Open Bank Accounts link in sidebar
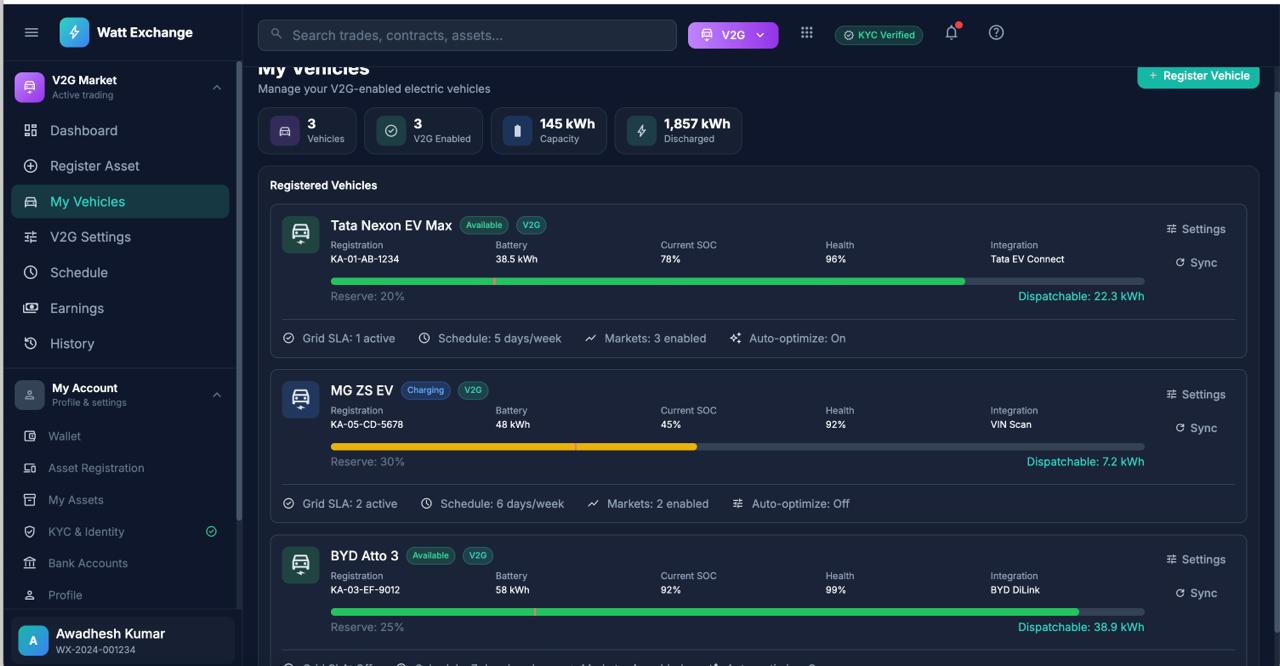The image size is (1280, 666). 88,563
